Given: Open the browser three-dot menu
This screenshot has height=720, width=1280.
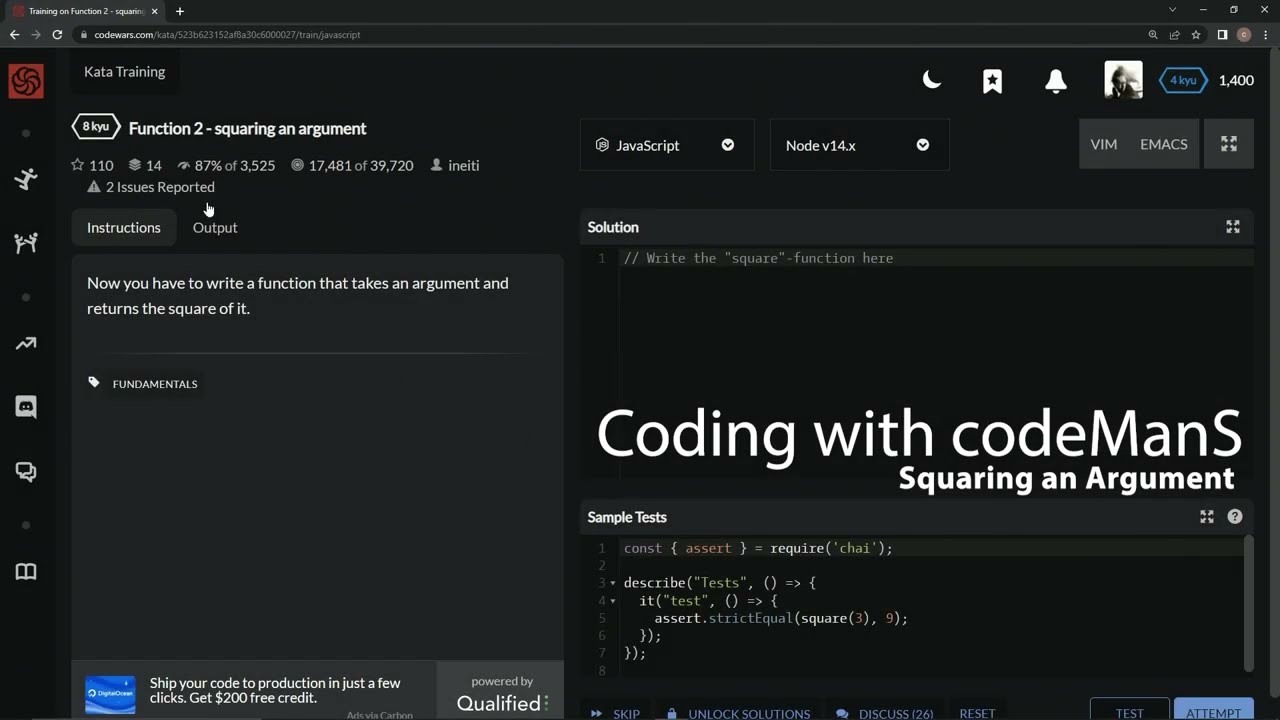Looking at the screenshot, I should pyautogui.click(x=1266, y=34).
